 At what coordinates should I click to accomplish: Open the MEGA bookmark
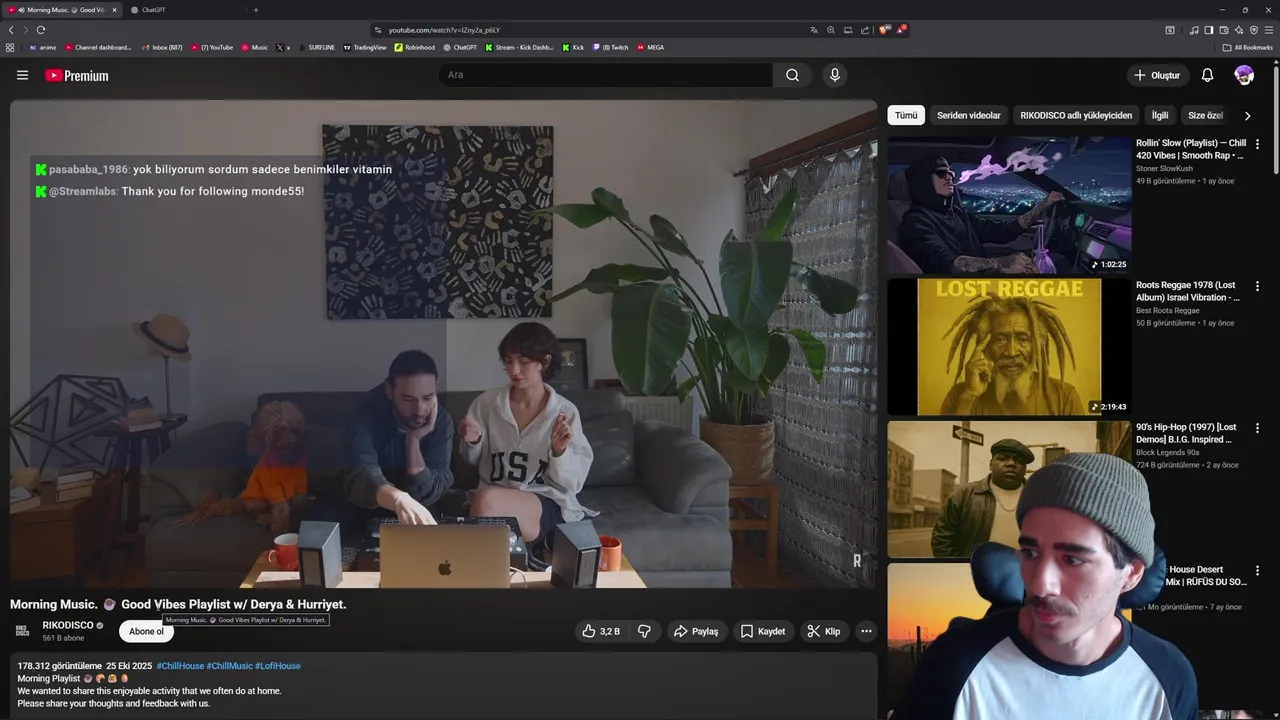[x=651, y=47]
